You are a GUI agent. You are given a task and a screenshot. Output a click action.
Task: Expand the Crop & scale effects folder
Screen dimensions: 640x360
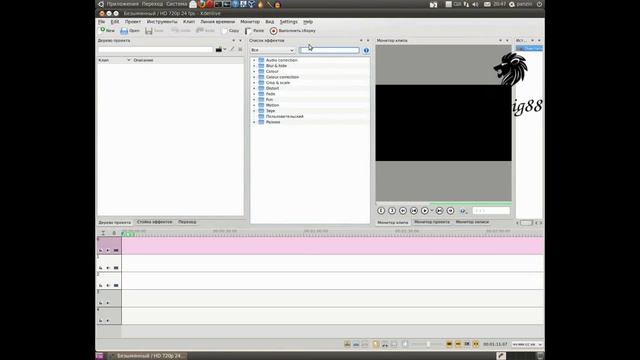[254, 82]
